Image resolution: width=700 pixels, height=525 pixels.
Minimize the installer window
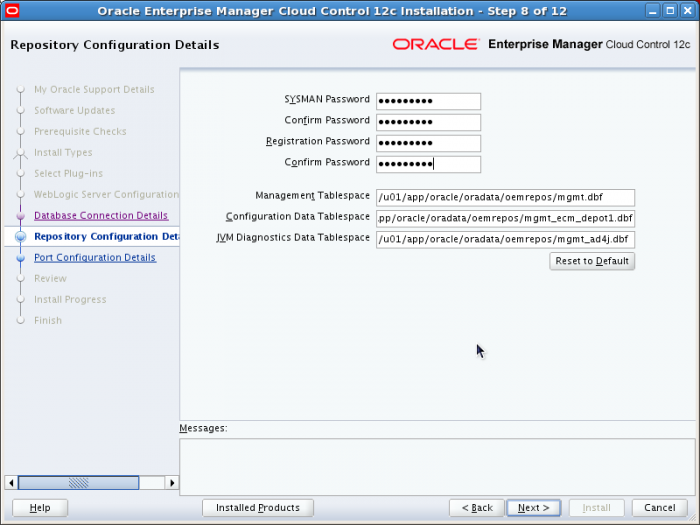(653, 11)
